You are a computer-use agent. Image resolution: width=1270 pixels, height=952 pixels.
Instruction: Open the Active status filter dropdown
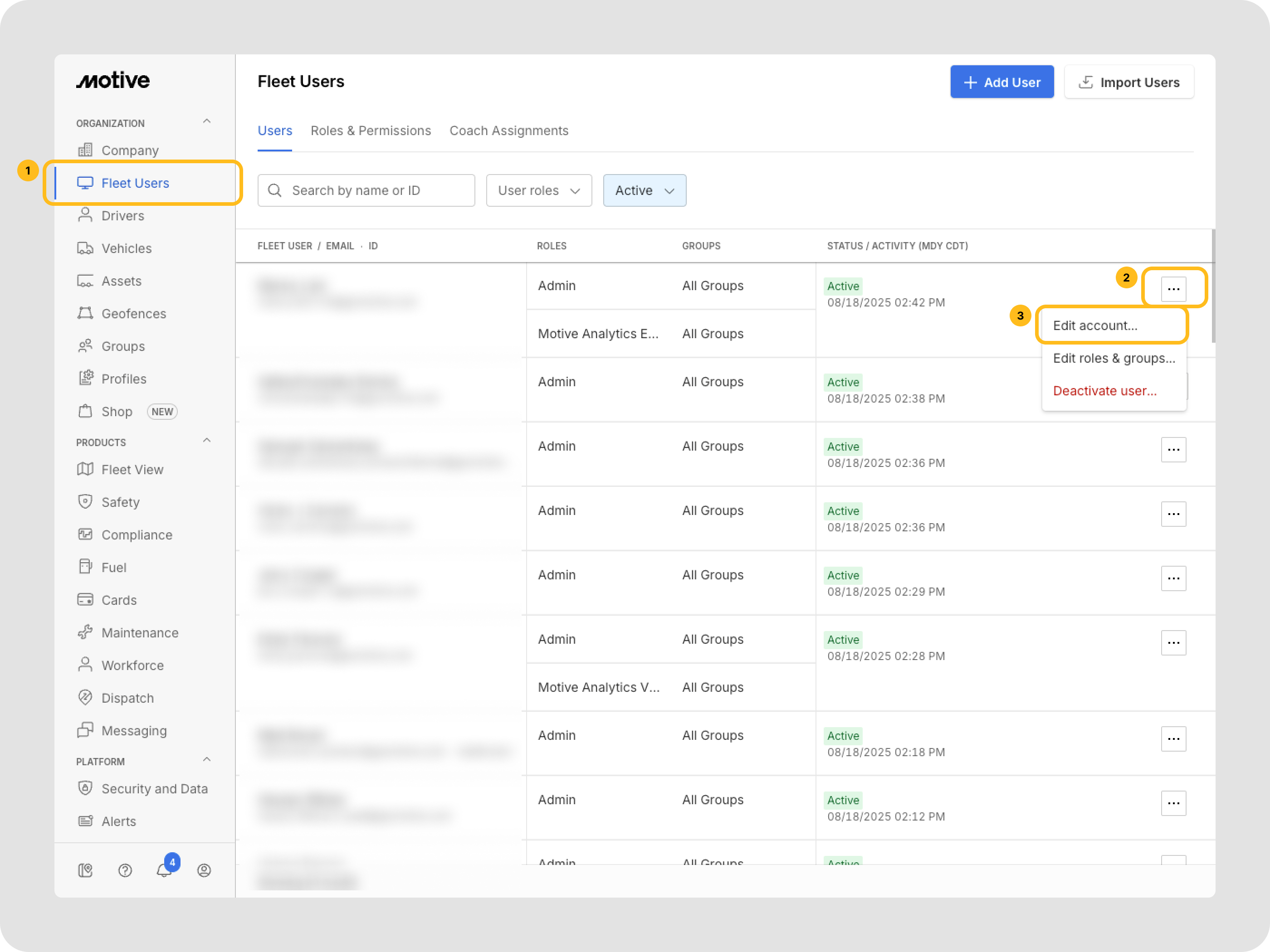point(644,190)
